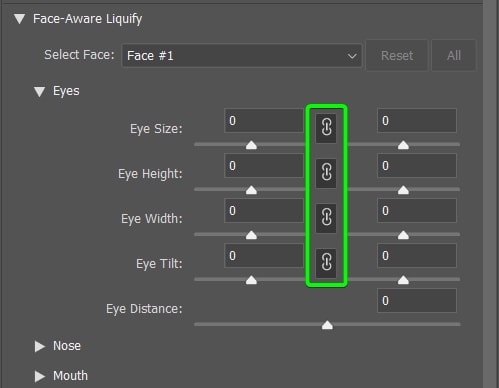Click the right Eye Width value field
Viewport: 499px width, 388px height.
[417, 211]
